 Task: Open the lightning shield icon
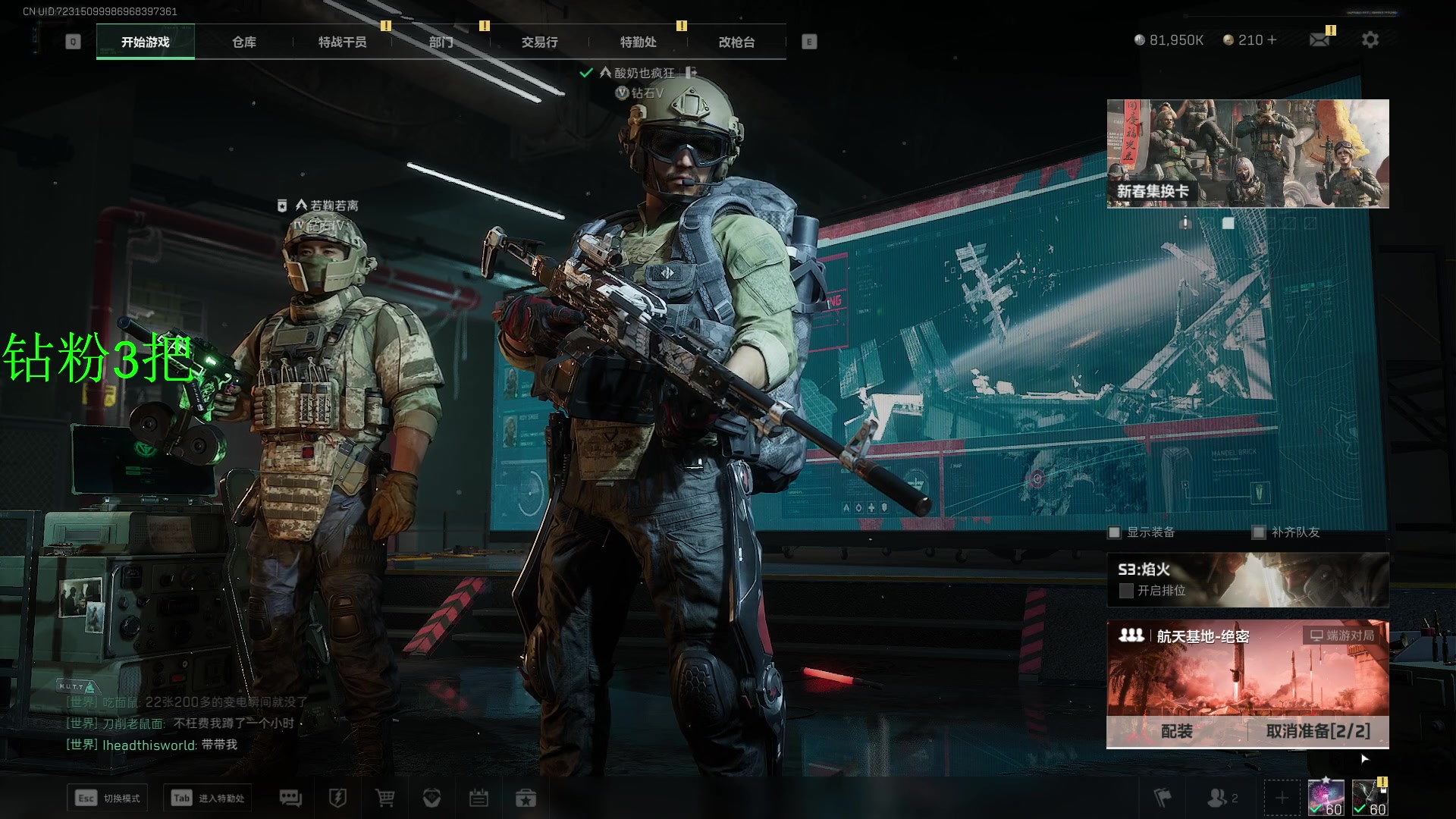337,798
